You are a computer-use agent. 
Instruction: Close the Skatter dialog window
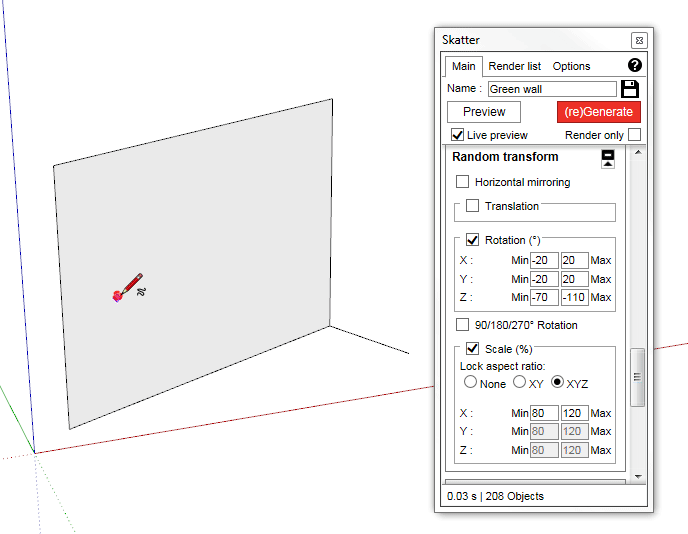tap(639, 40)
